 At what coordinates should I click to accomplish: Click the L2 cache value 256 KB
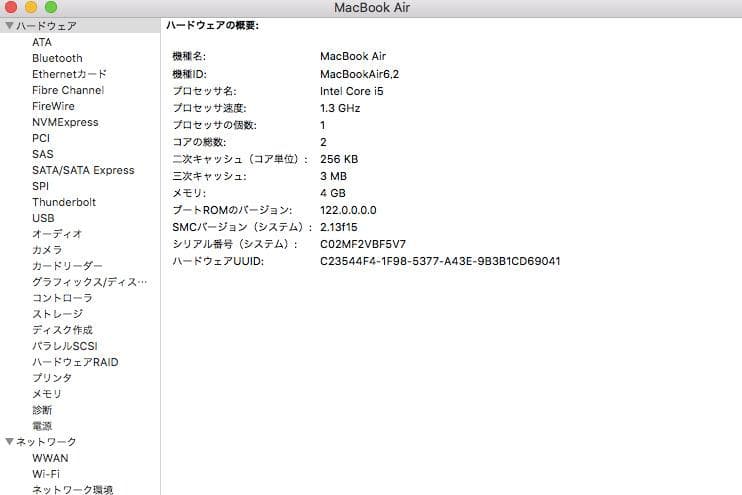(x=339, y=159)
